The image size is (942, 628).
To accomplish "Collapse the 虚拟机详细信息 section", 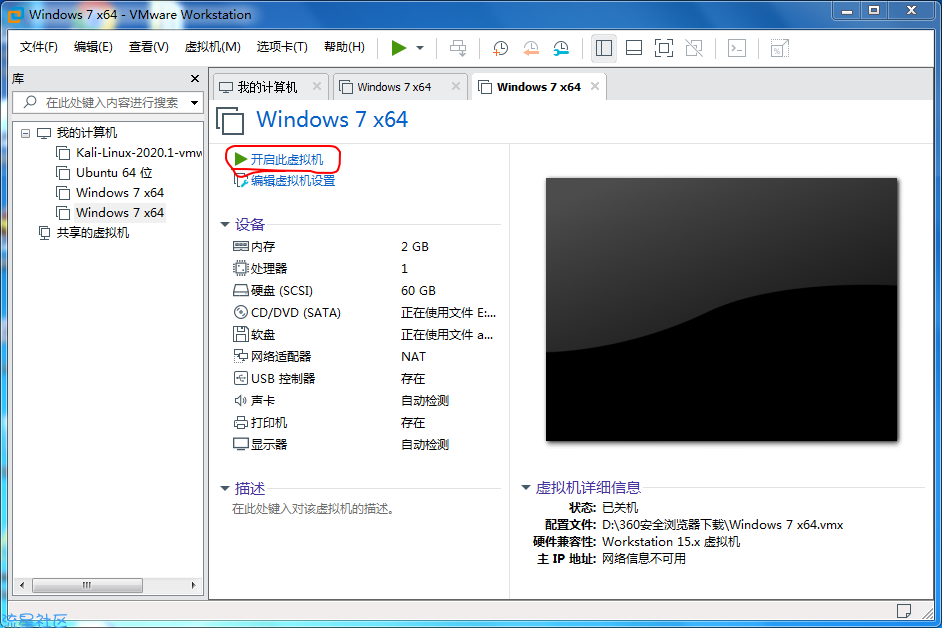I will [526, 487].
